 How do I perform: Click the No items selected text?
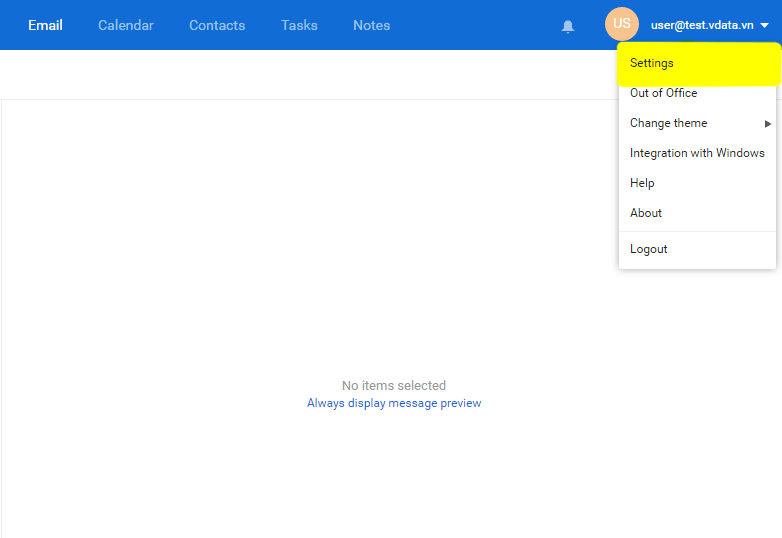coord(394,385)
